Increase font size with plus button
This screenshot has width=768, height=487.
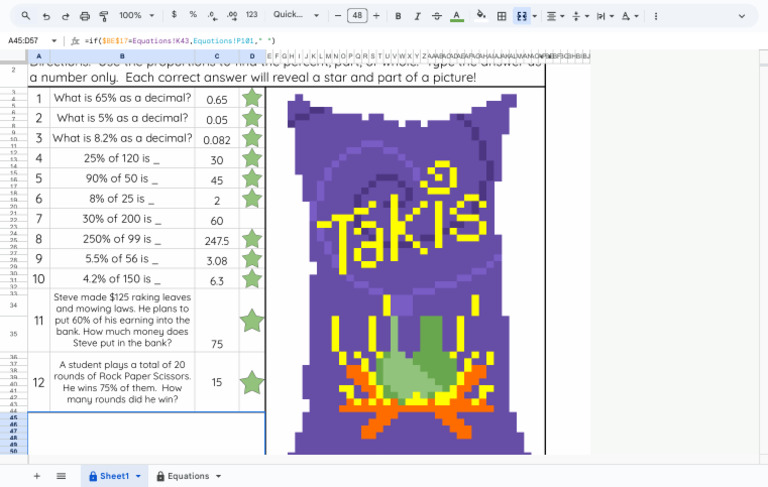coord(376,16)
